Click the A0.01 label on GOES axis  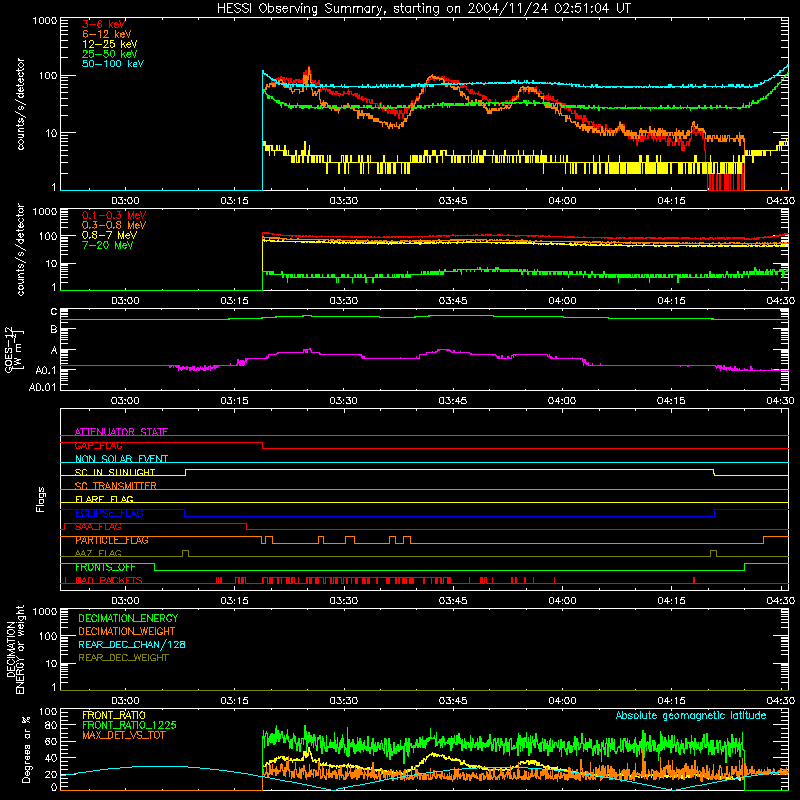pyautogui.click(x=43, y=387)
